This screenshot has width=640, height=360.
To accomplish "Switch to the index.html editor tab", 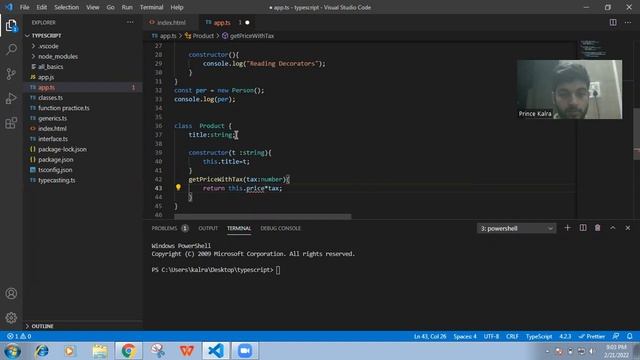I will (171, 22).
